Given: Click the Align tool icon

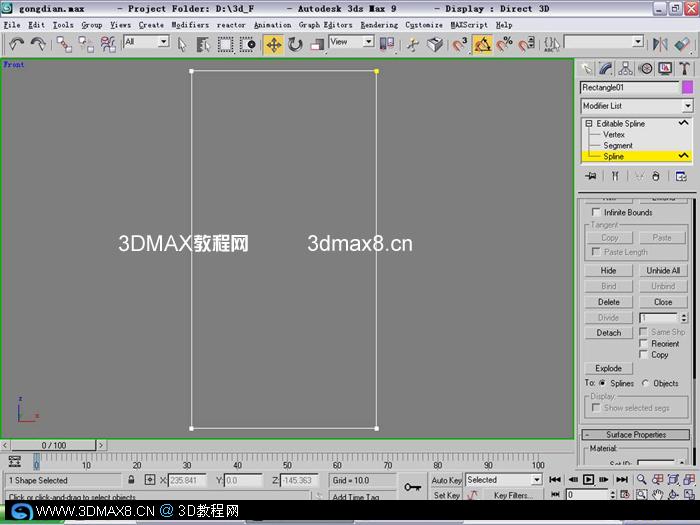Looking at the screenshot, I should [x=682, y=44].
